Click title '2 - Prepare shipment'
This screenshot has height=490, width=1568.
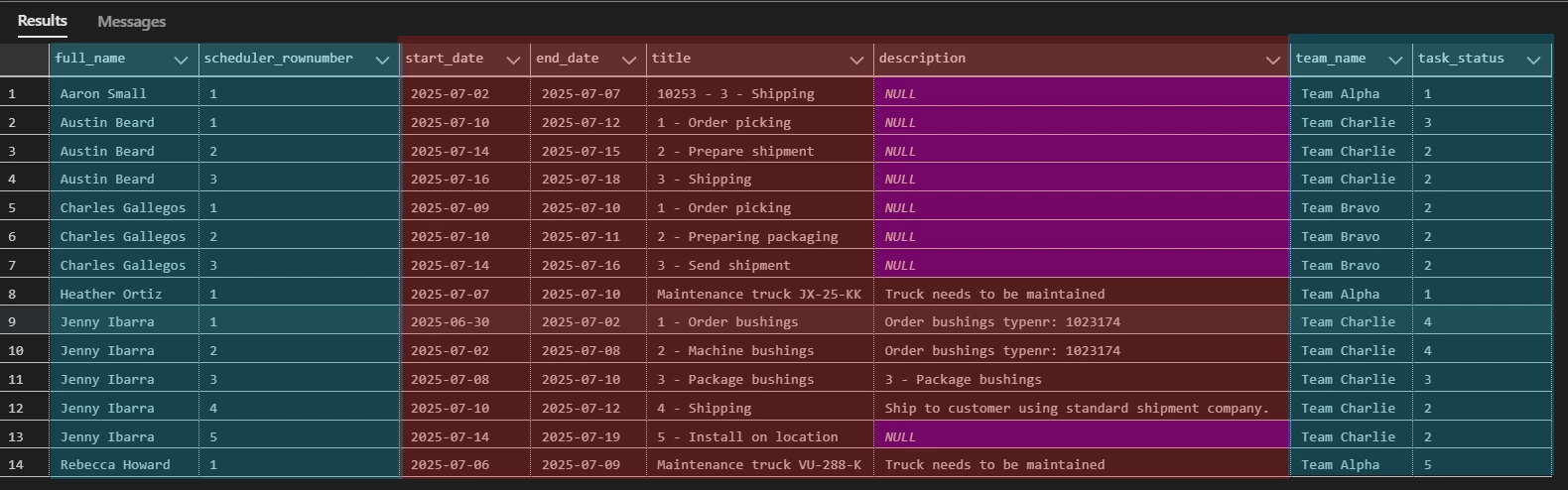(x=760, y=151)
